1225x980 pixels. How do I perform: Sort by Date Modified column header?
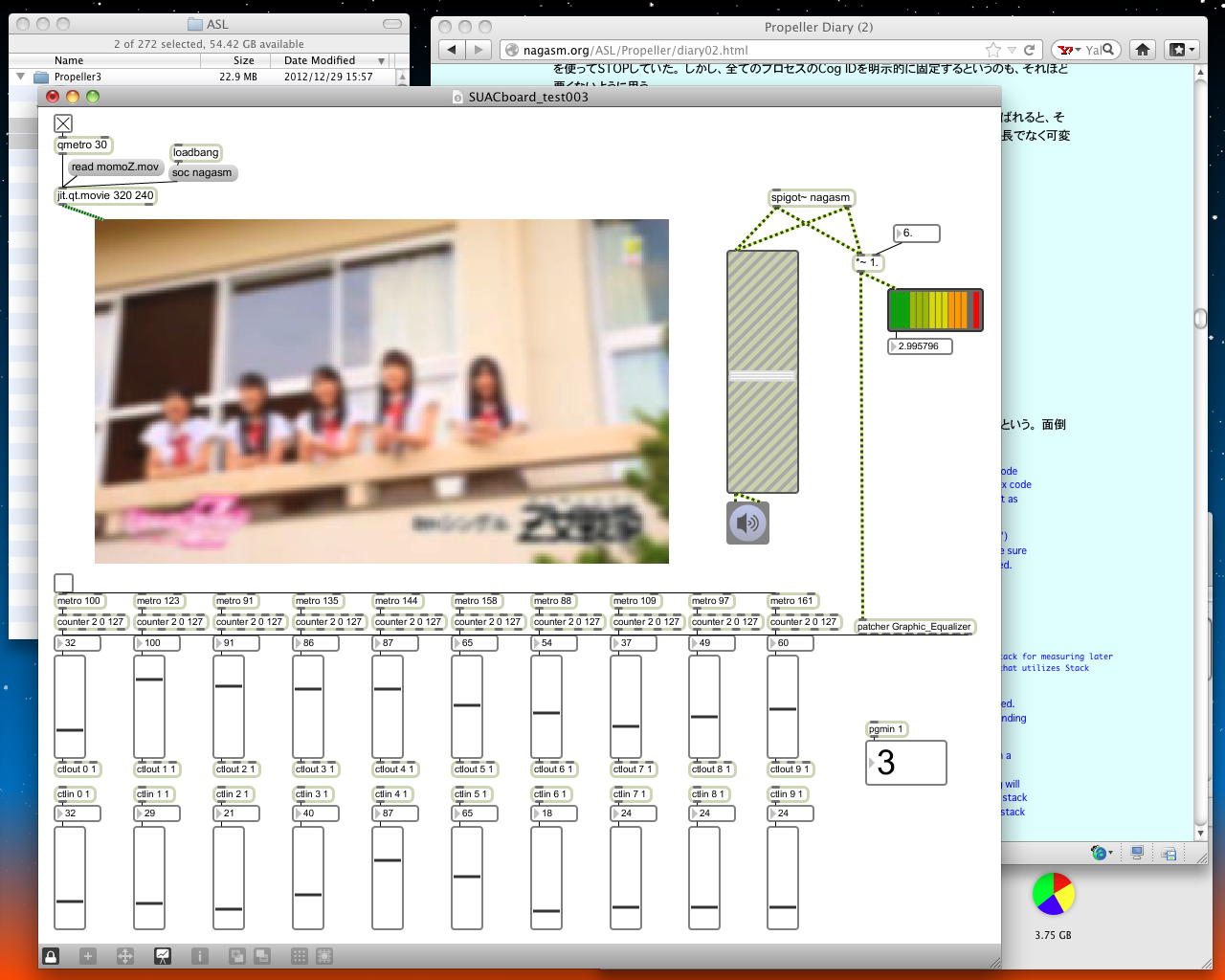pyautogui.click(x=320, y=60)
